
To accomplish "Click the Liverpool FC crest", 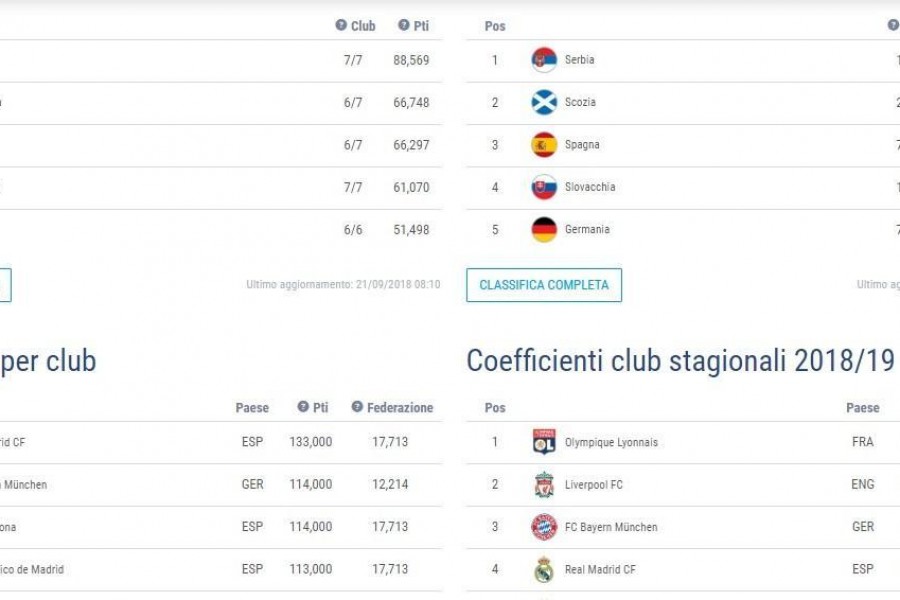I will click(544, 485).
